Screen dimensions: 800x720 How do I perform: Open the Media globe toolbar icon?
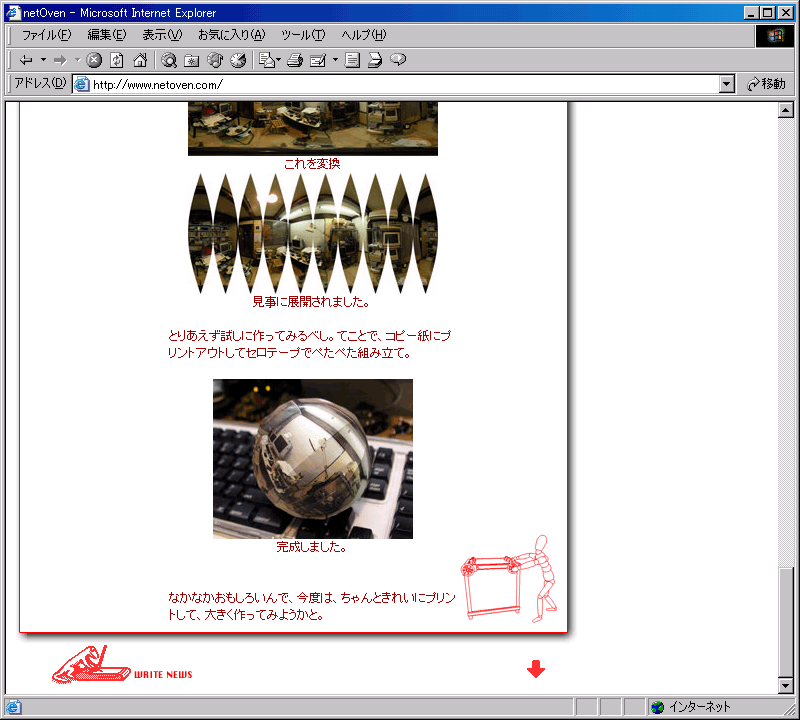[x=215, y=60]
